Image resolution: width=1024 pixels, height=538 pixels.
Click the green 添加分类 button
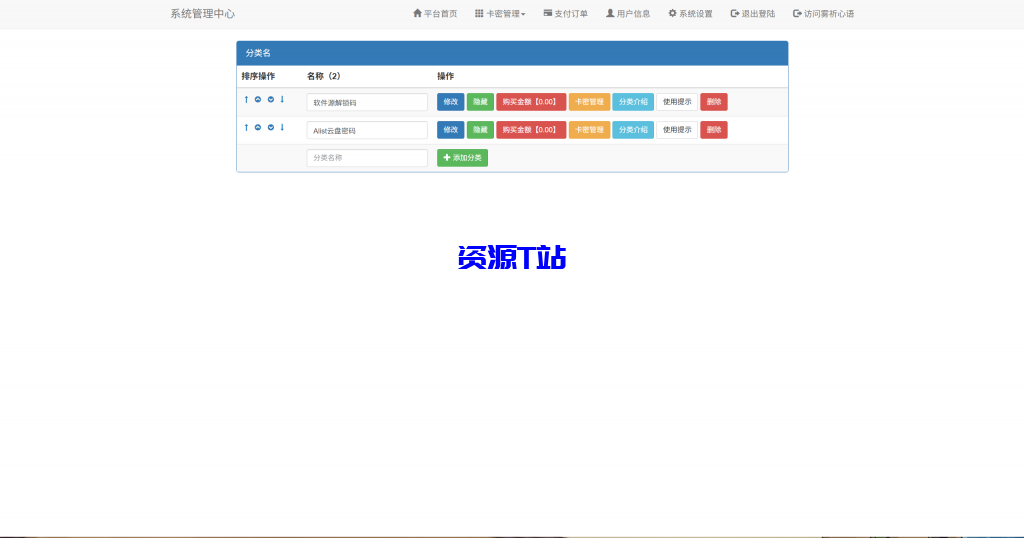tap(462, 158)
